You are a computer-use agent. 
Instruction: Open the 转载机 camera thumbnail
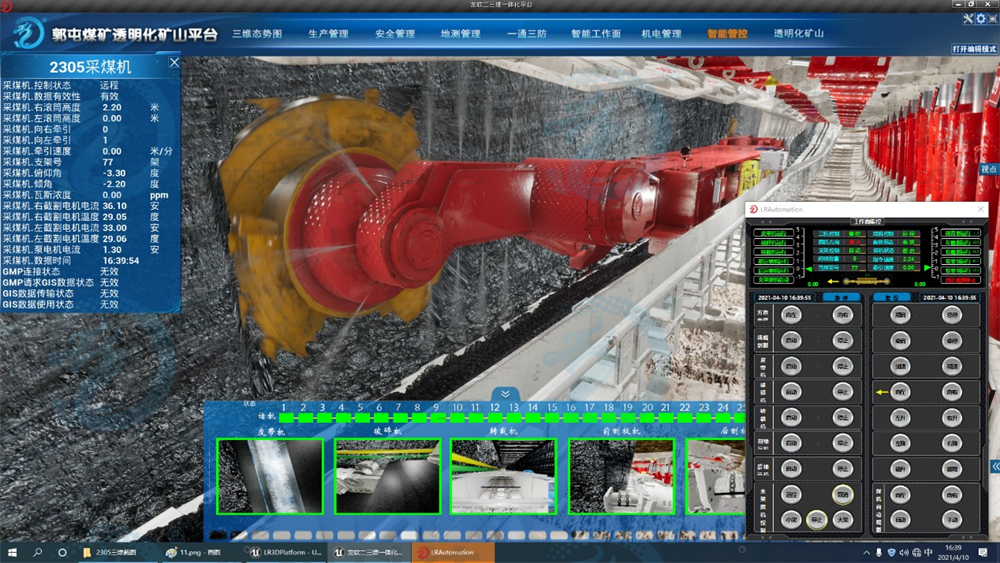(x=502, y=476)
